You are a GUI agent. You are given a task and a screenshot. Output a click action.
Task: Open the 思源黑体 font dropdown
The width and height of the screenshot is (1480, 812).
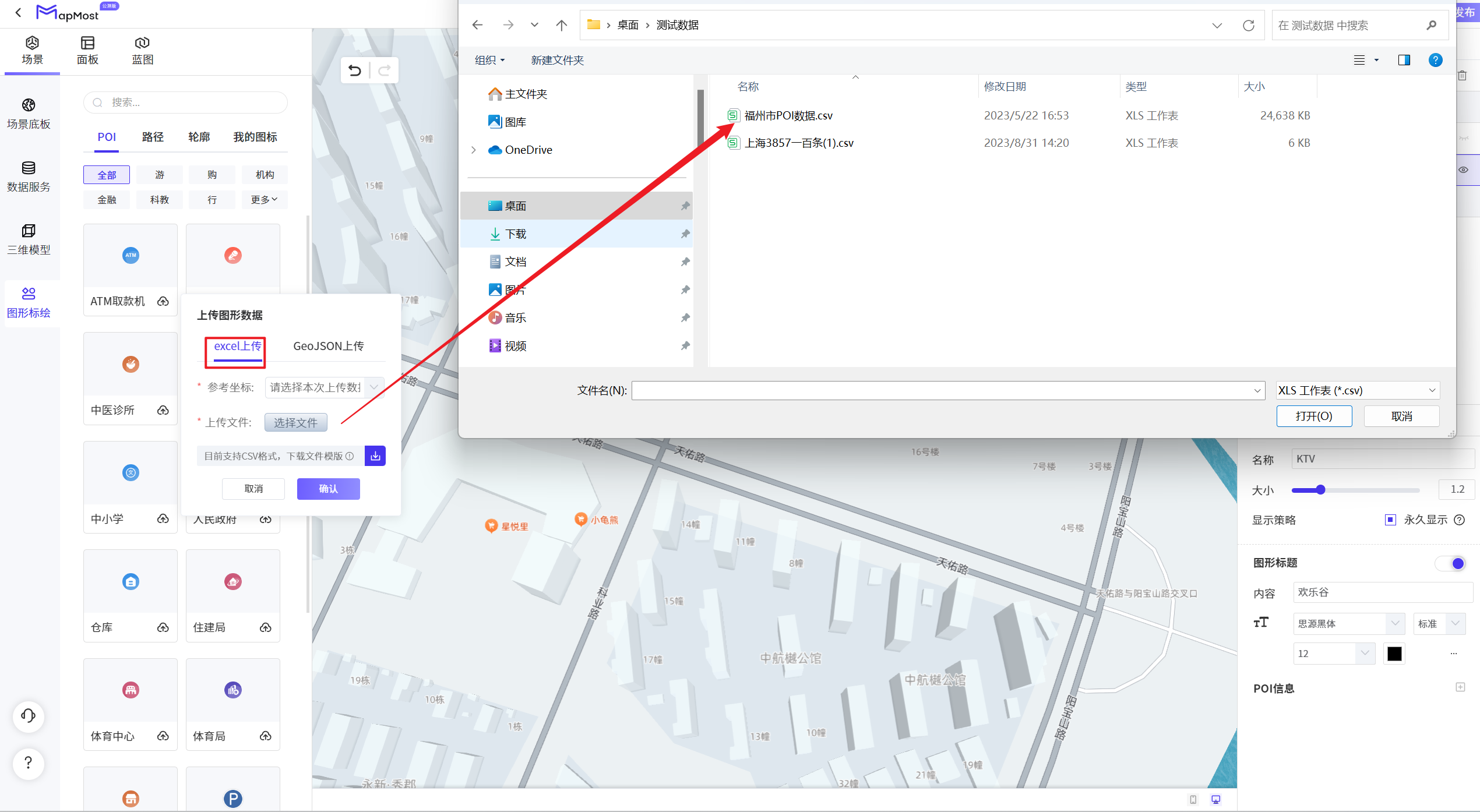tap(1349, 623)
